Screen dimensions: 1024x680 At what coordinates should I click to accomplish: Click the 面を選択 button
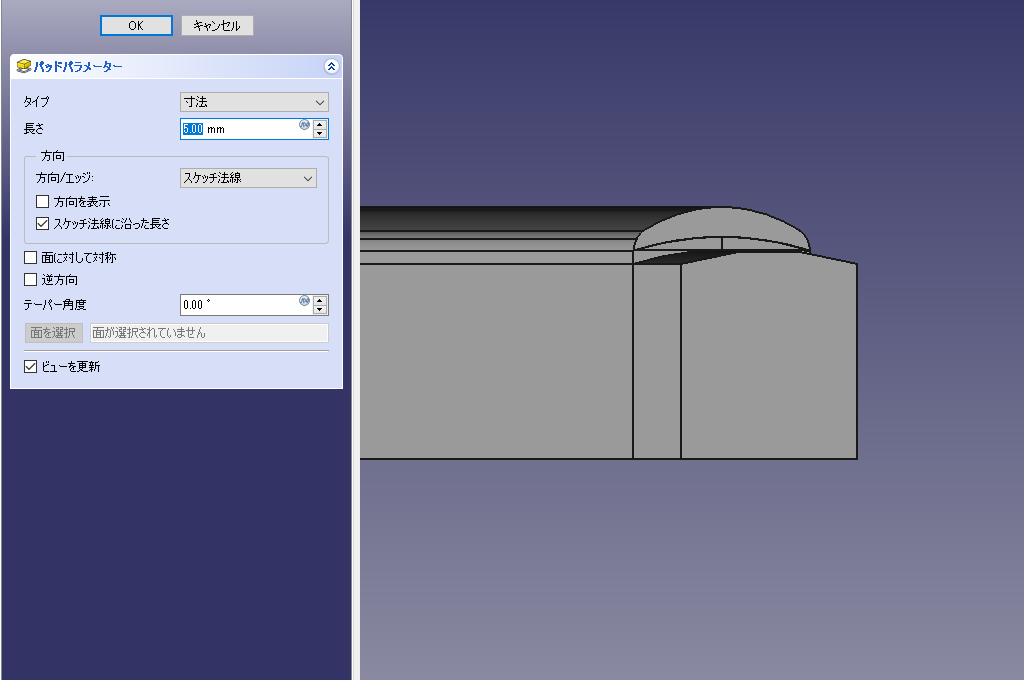coord(54,333)
